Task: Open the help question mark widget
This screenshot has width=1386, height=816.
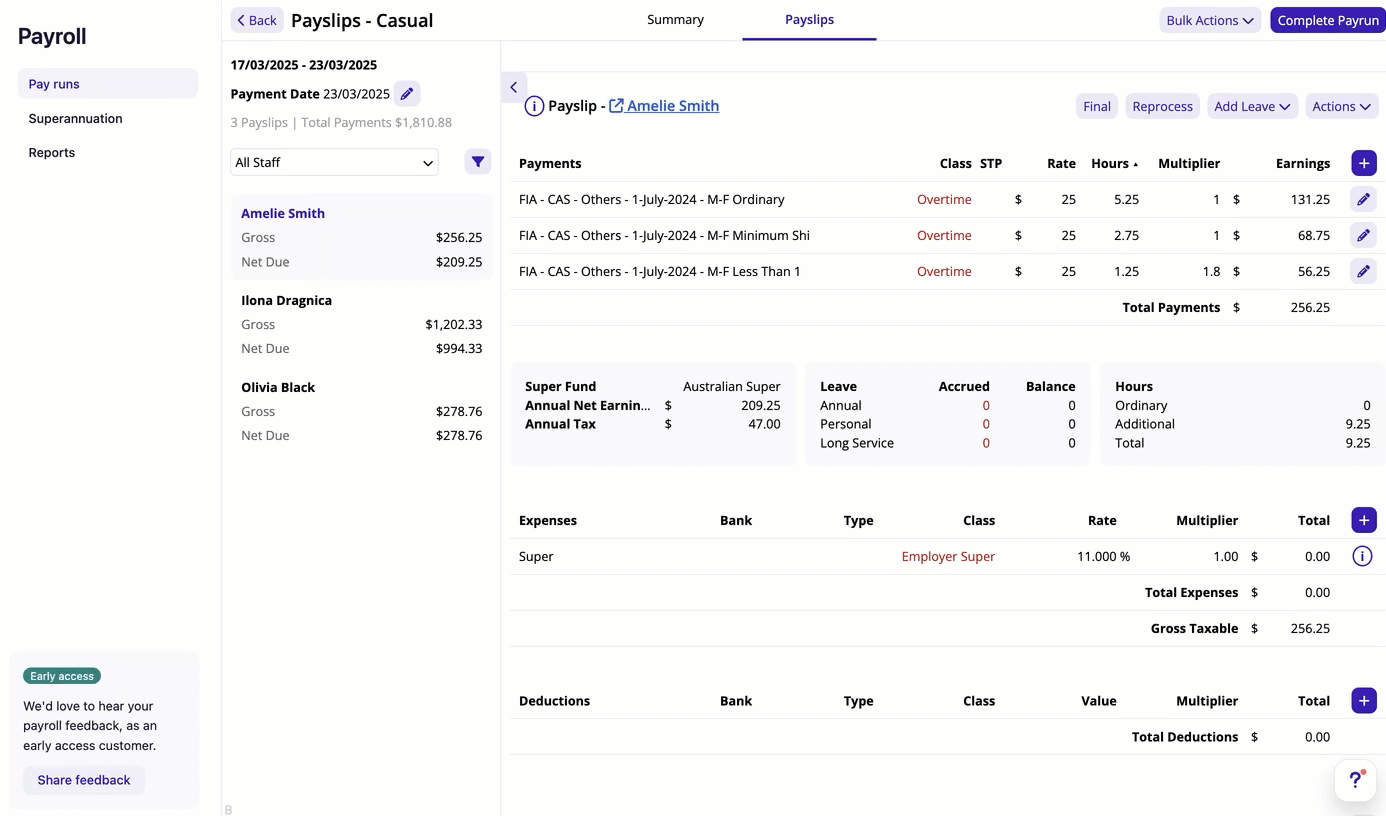Action: tap(1356, 780)
